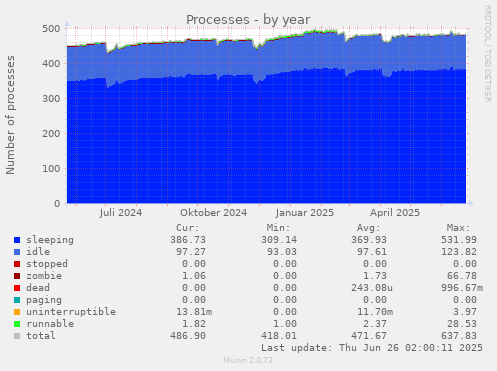This screenshot has width=497, height=371.
Task: Click the 'idle' legend label
Action: (x=38, y=252)
